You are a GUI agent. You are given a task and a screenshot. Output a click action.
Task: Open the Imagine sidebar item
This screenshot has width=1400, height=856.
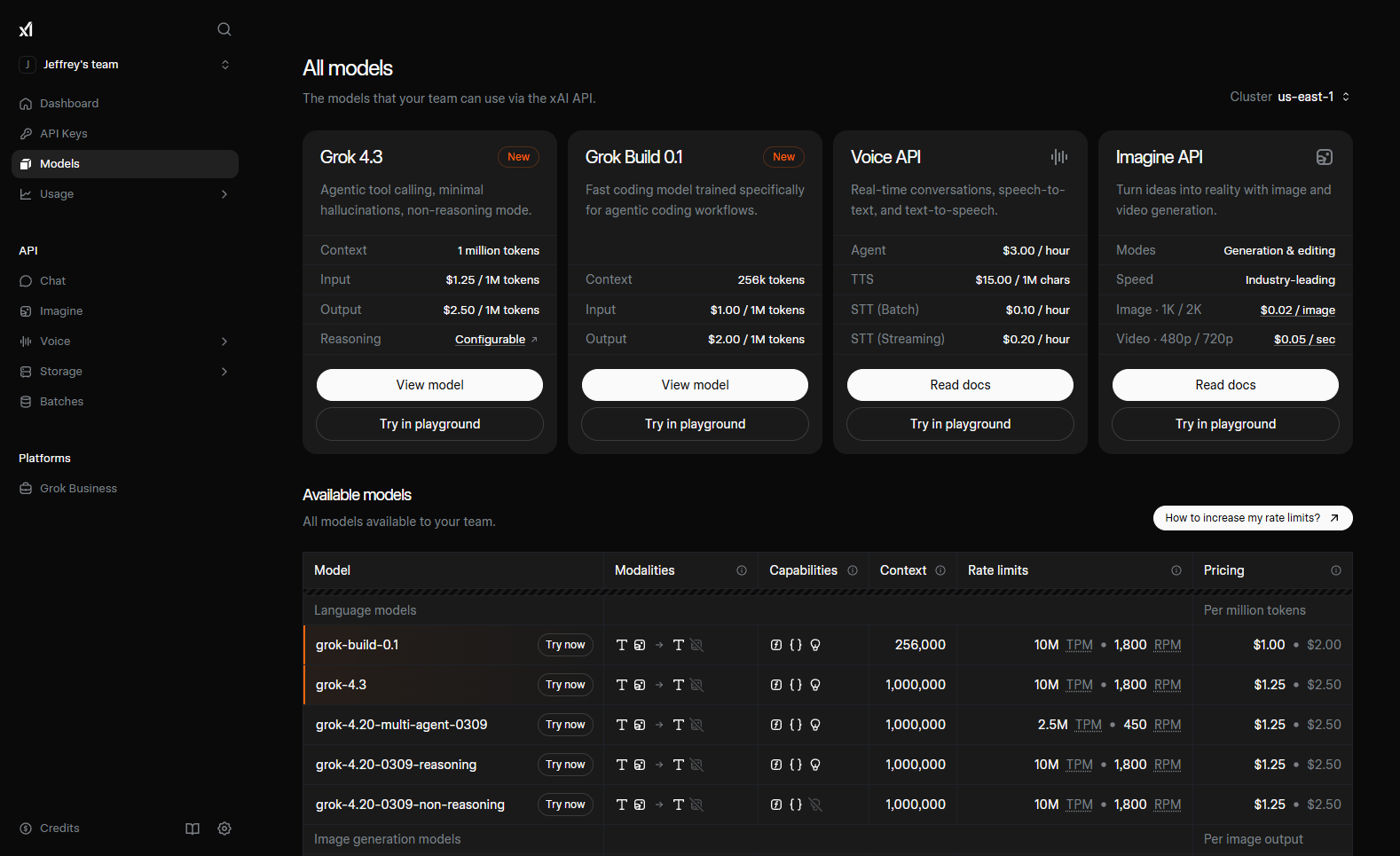[x=125, y=311]
